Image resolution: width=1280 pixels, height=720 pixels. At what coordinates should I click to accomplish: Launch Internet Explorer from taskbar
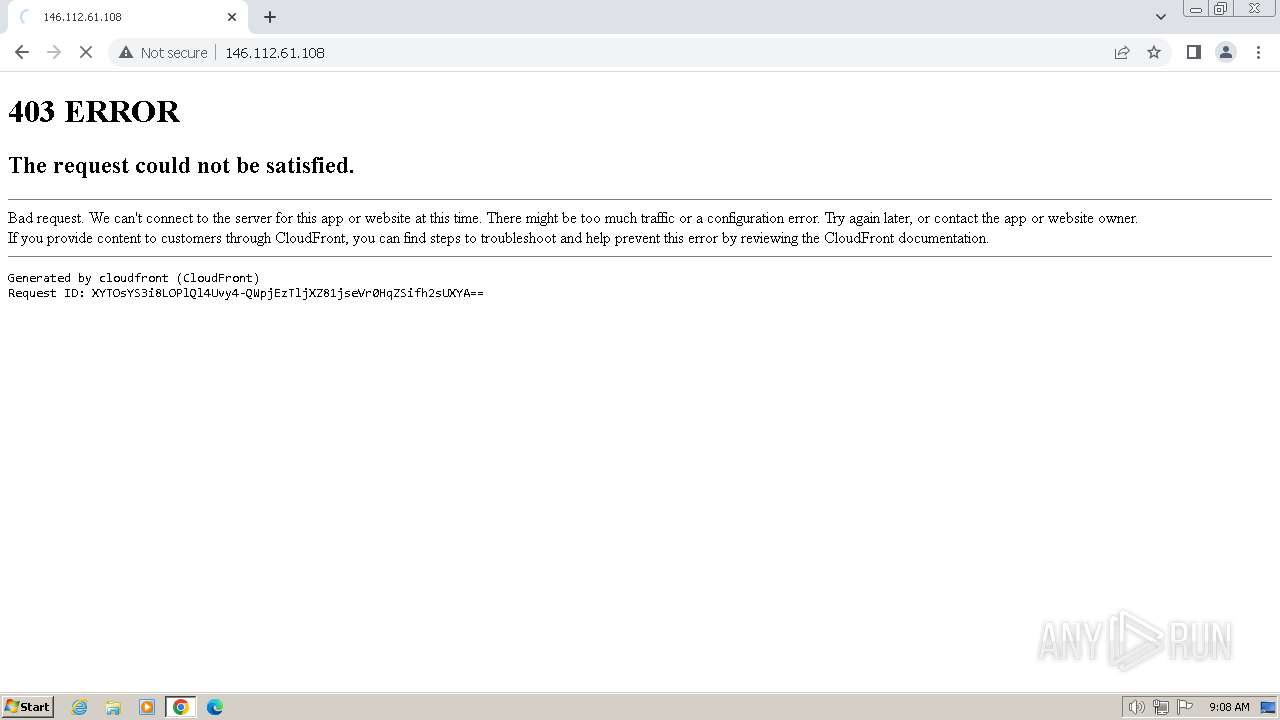pos(80,707)
